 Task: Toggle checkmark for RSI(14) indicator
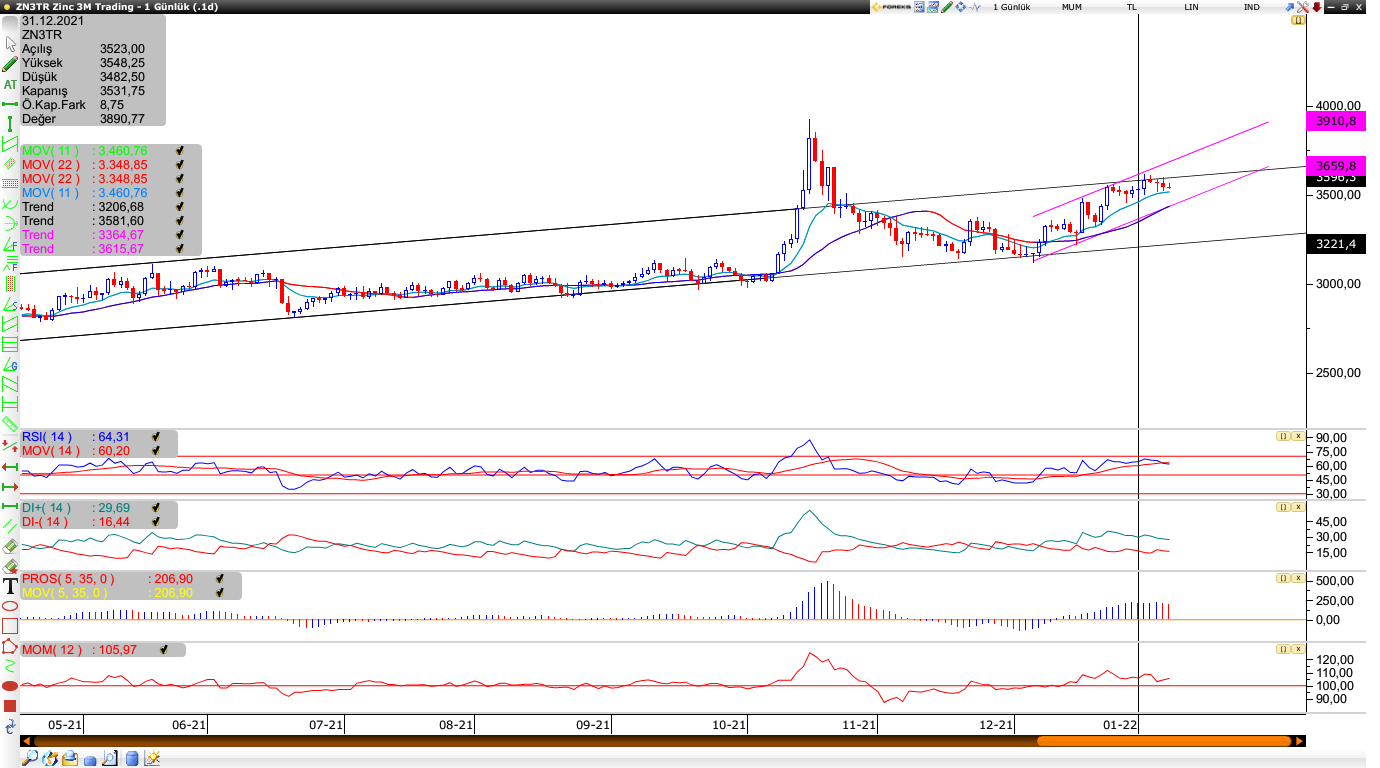click(x=156, y=437)
